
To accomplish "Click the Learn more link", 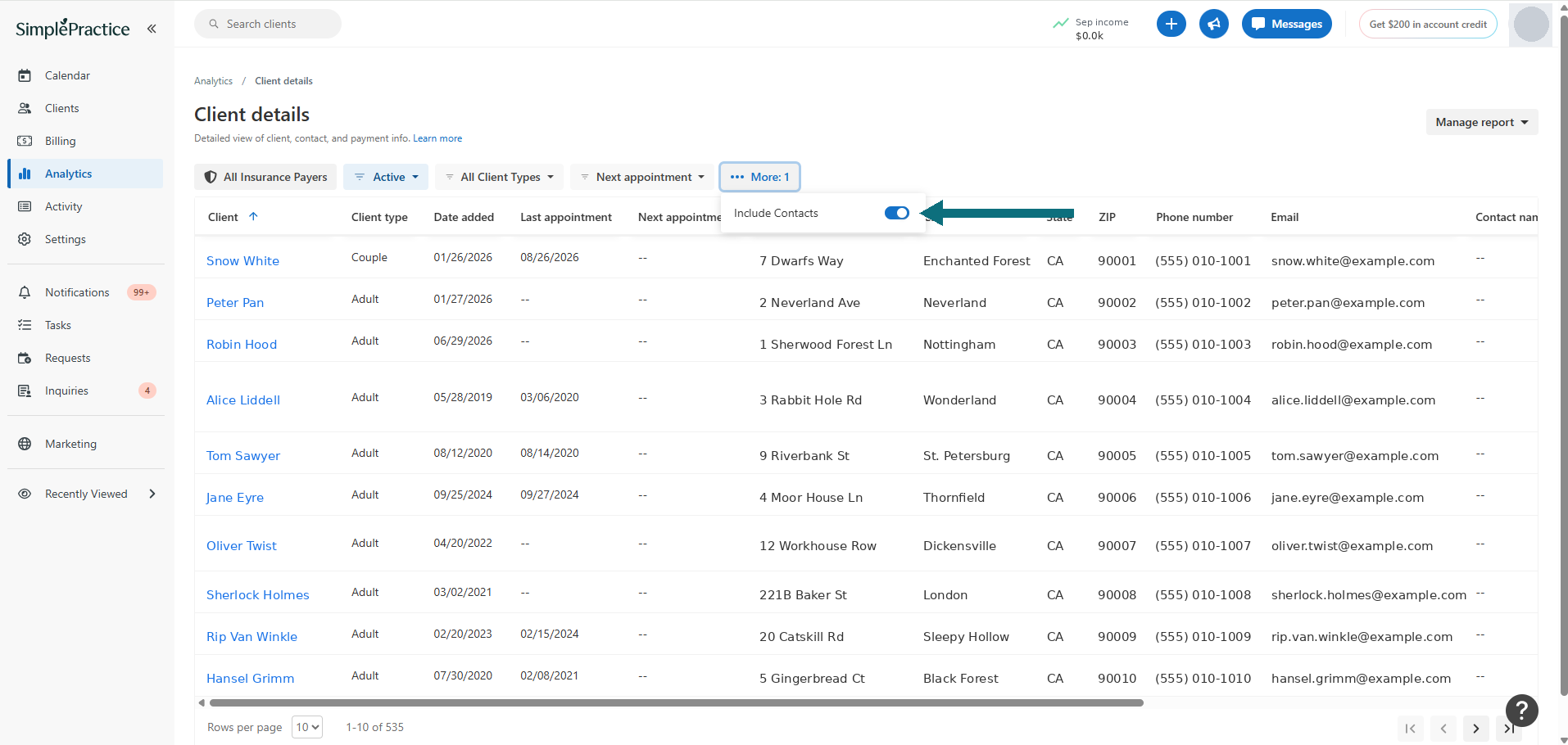I will tap(437, 138).
